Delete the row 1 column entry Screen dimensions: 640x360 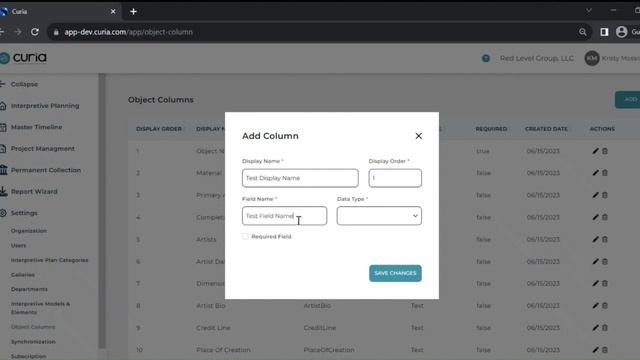pos(605,151)
